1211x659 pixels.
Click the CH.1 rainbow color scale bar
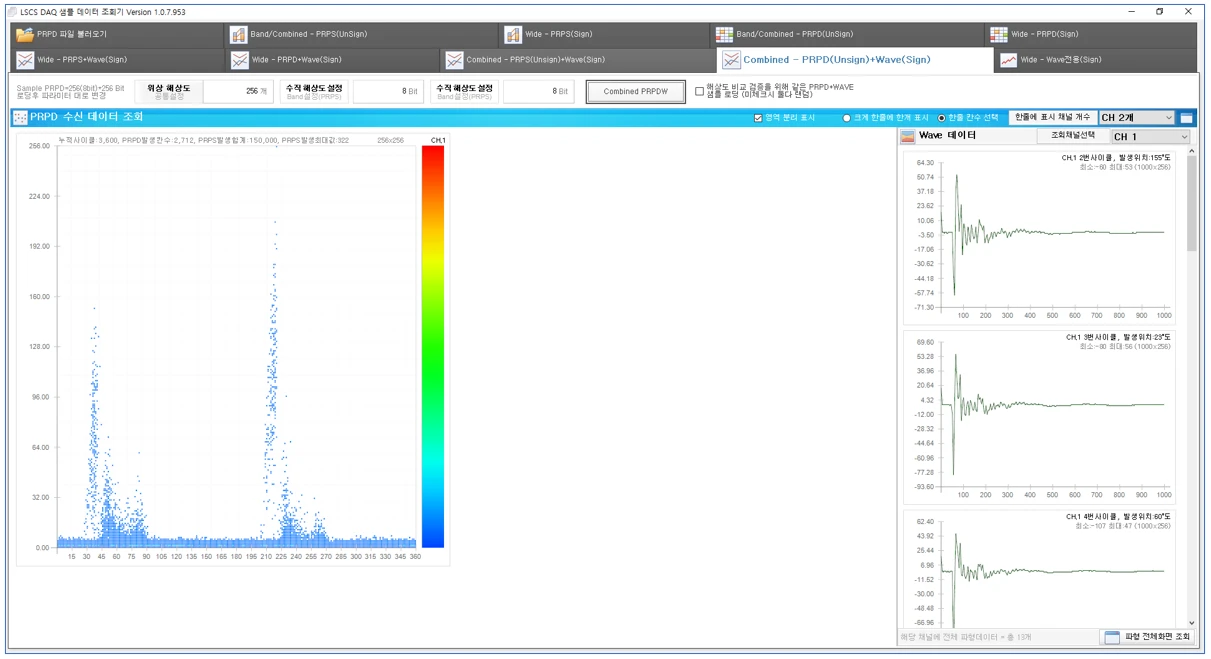click(433, 346)
